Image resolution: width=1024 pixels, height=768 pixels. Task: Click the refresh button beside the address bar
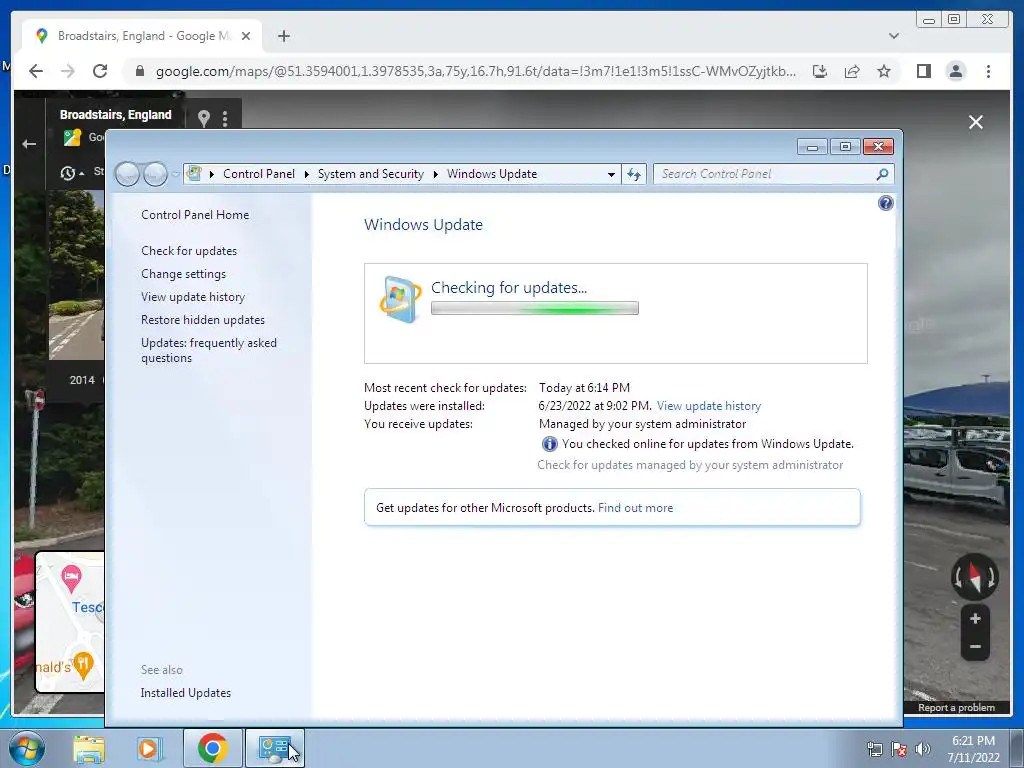tap(633, 174)
